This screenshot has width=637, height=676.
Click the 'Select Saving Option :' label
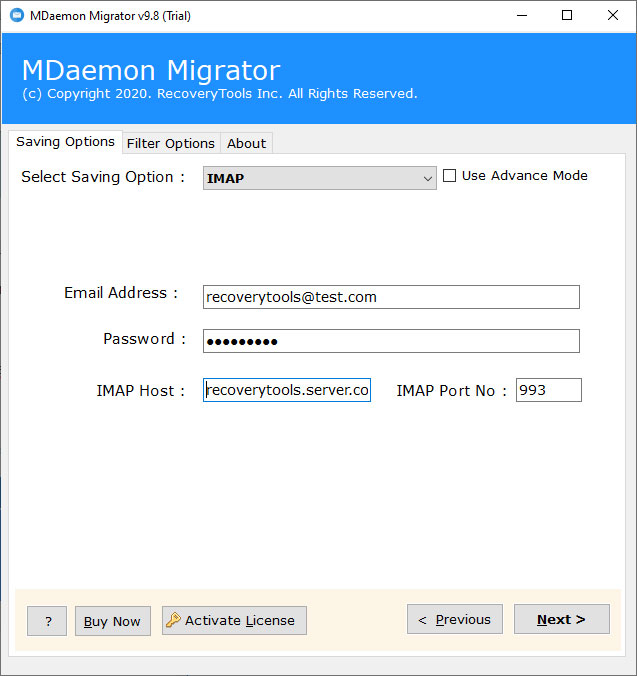click(x=103, y=177)
